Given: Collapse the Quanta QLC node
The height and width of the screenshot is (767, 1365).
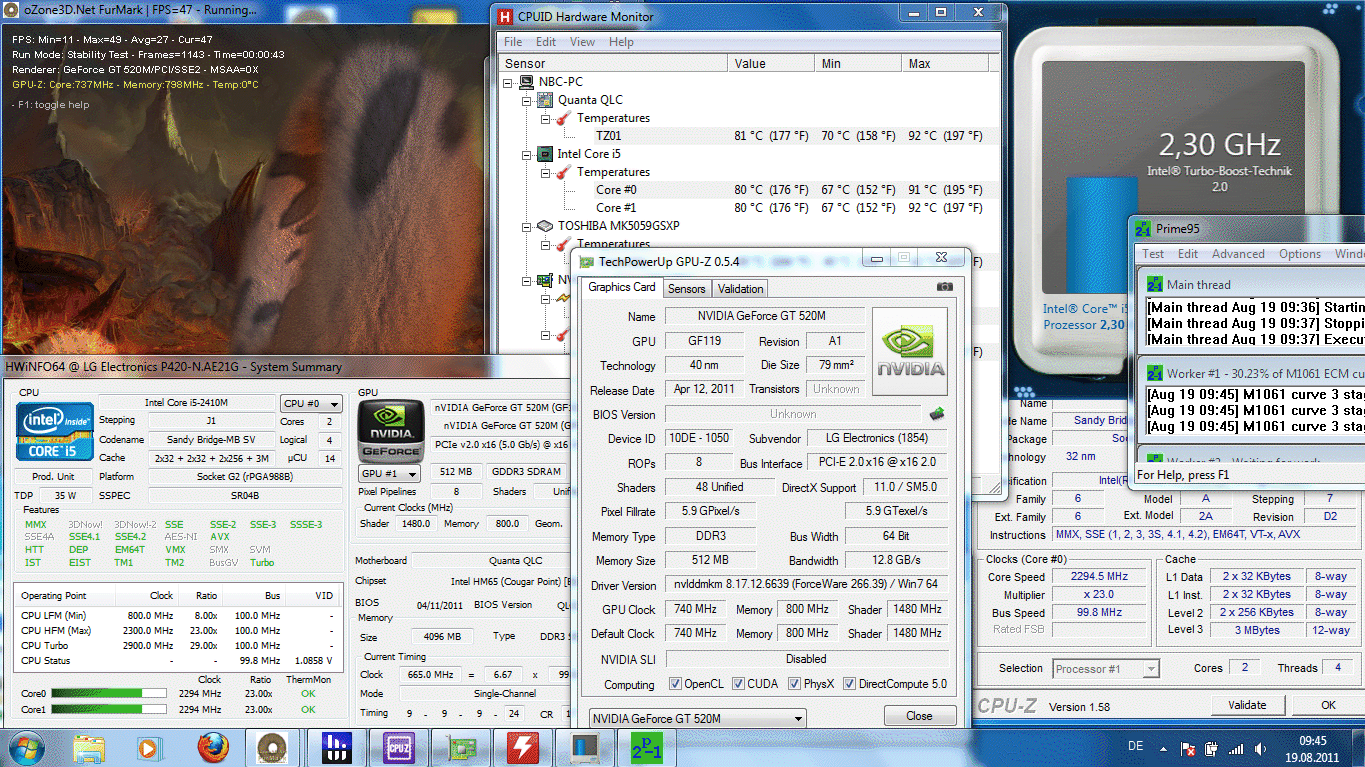Looking at the screenshot, I should point(527,100).
